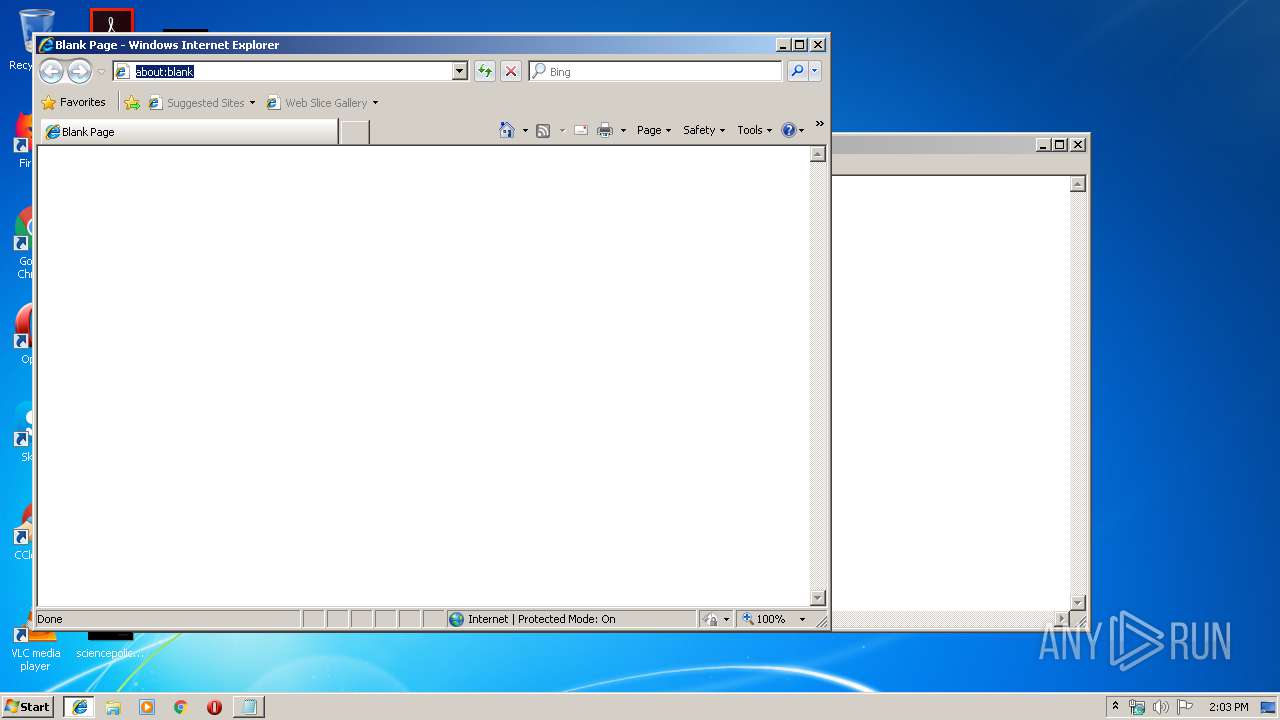Click the scroll right arrow in background window
1280x720 pixels.
1062,619
